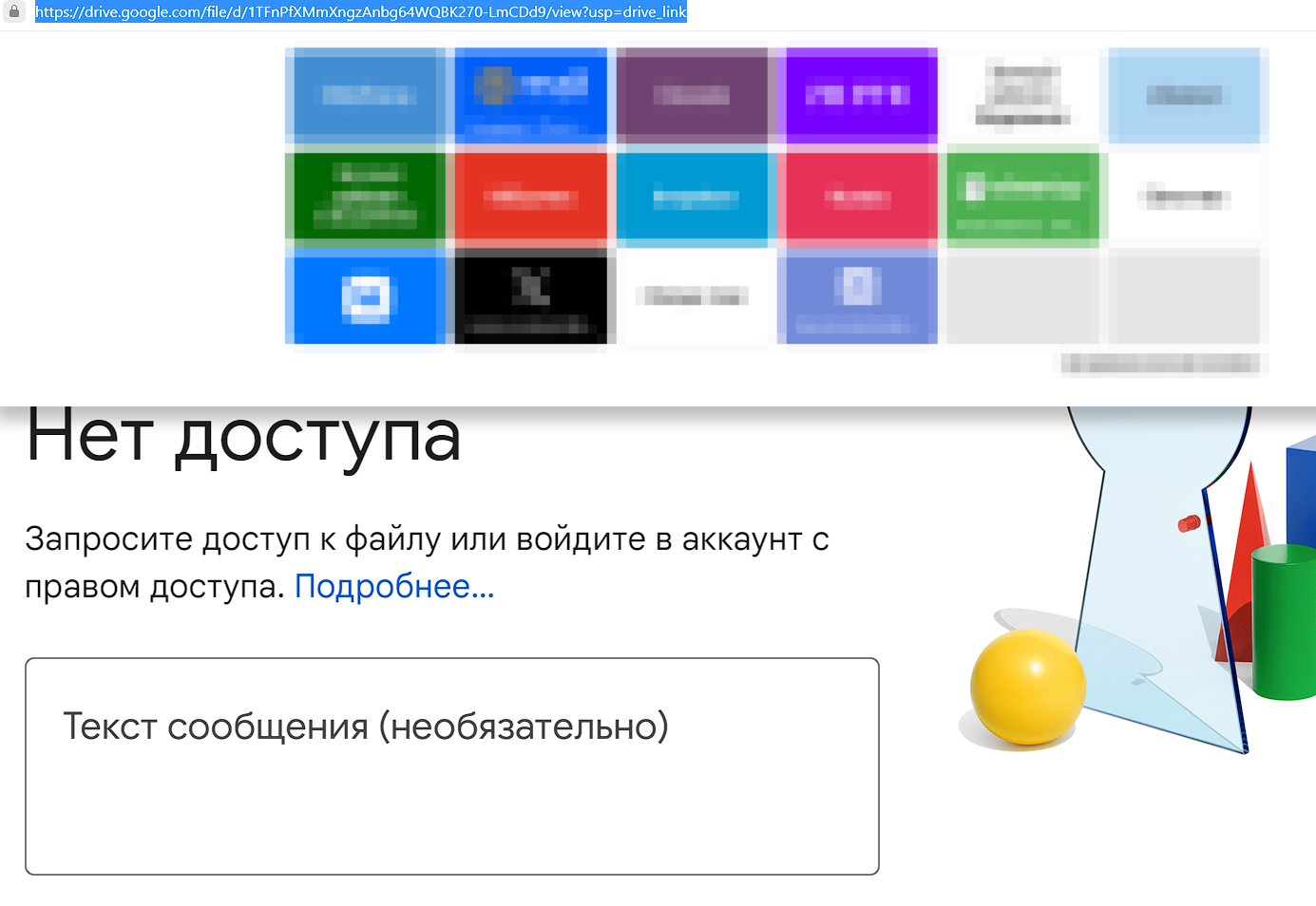Open the dark purple tile in top row
This screenshot has height=906, width=1316.
(x=692, y=95)
